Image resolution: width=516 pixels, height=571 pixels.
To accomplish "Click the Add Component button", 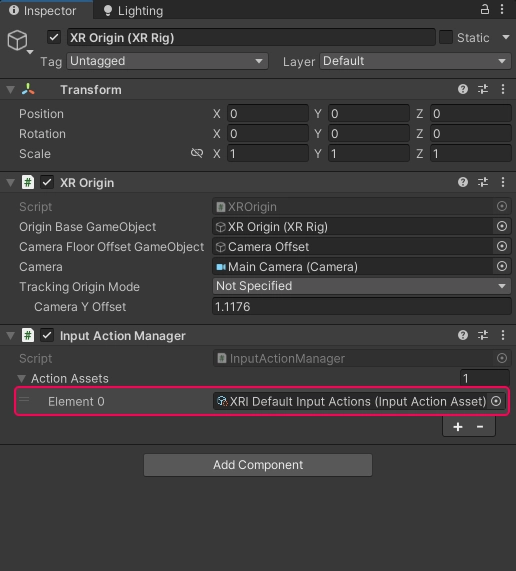I will coord(258,465).
